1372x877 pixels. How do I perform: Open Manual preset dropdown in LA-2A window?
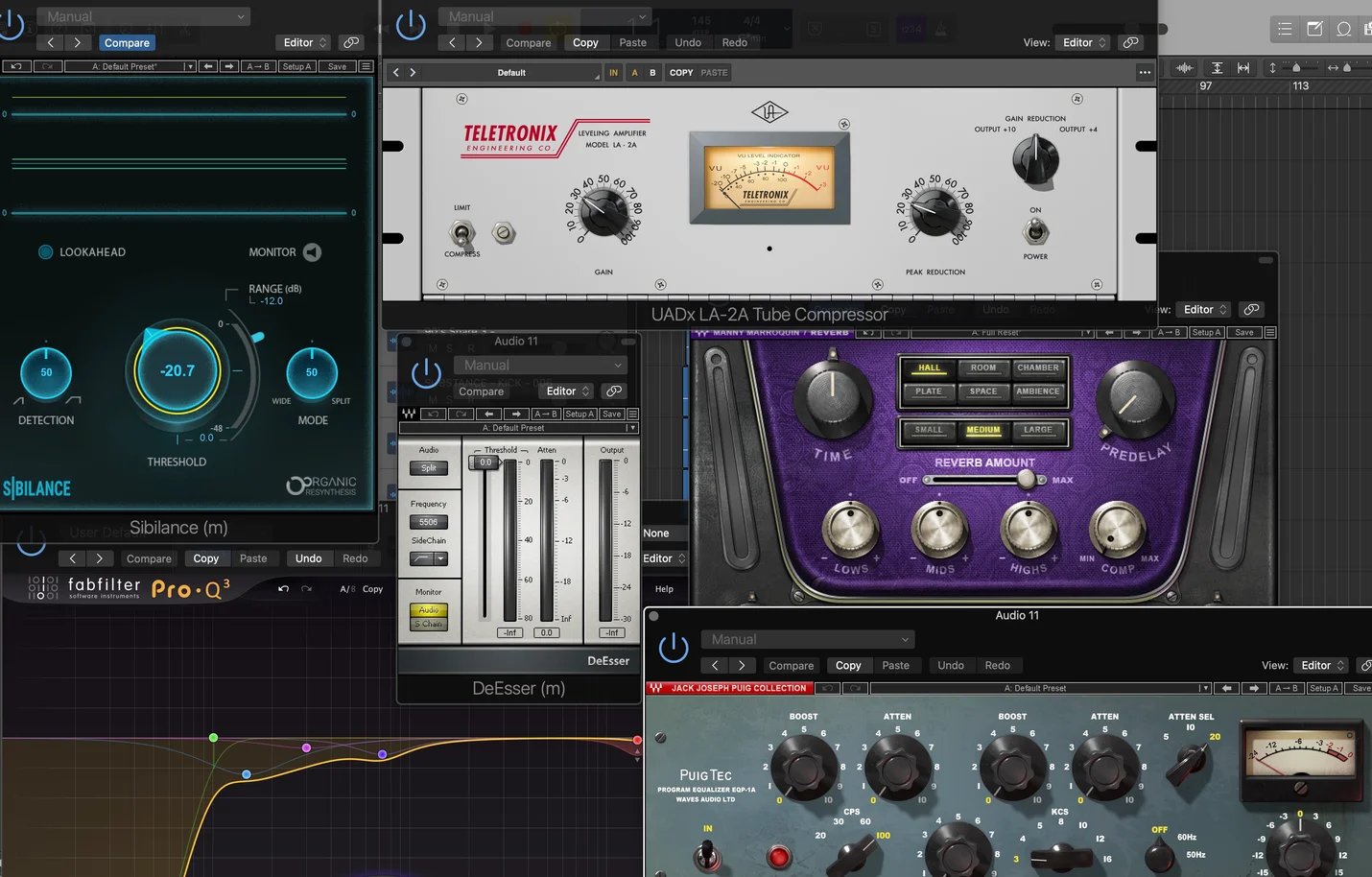[x=546, y=16]
